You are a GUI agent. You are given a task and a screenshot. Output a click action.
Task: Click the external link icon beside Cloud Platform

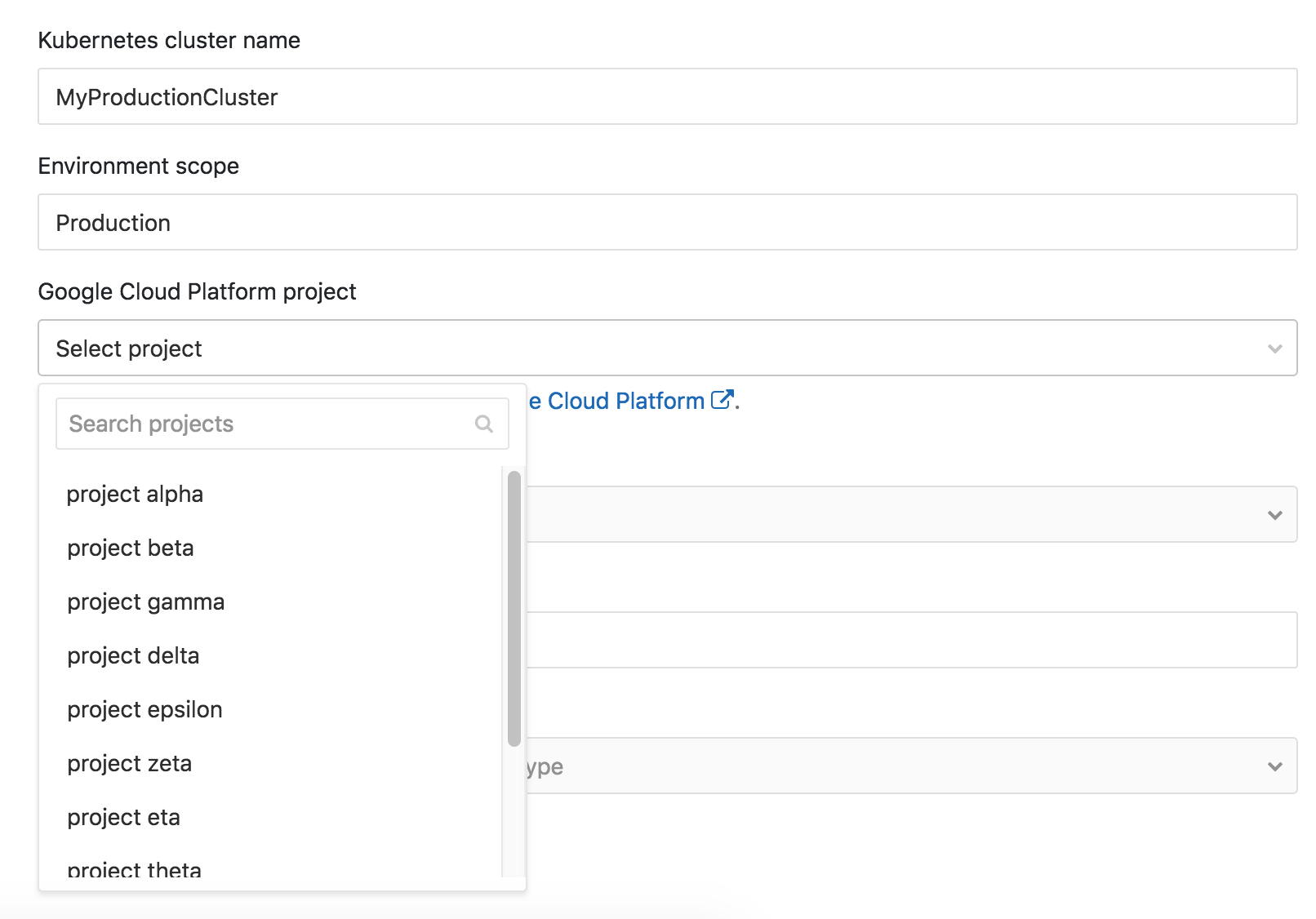click(722, 399)
